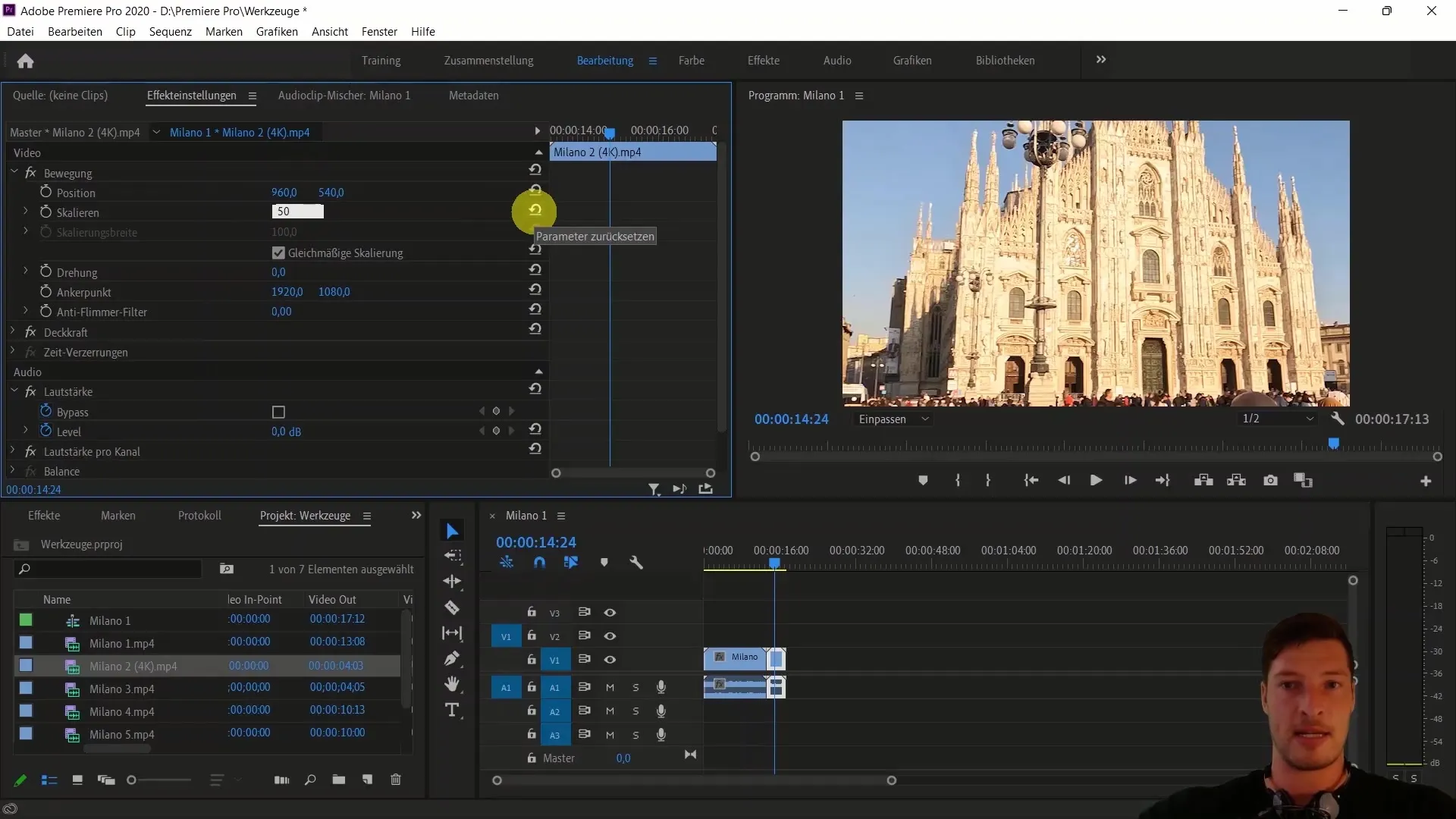Image resolution: width=1456 pixels, height=819 pixels.
Task: Select the Type tool
Action: (x=452, y=710)
